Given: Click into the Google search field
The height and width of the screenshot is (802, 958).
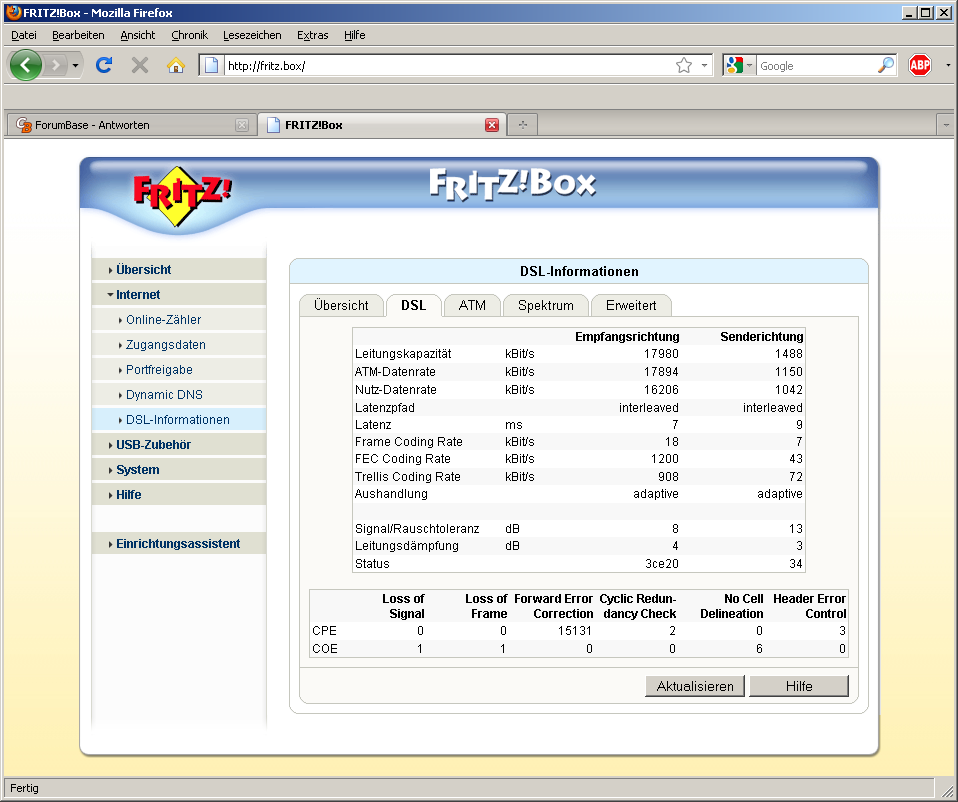Looking at the screenshot, I should point(817,65).
